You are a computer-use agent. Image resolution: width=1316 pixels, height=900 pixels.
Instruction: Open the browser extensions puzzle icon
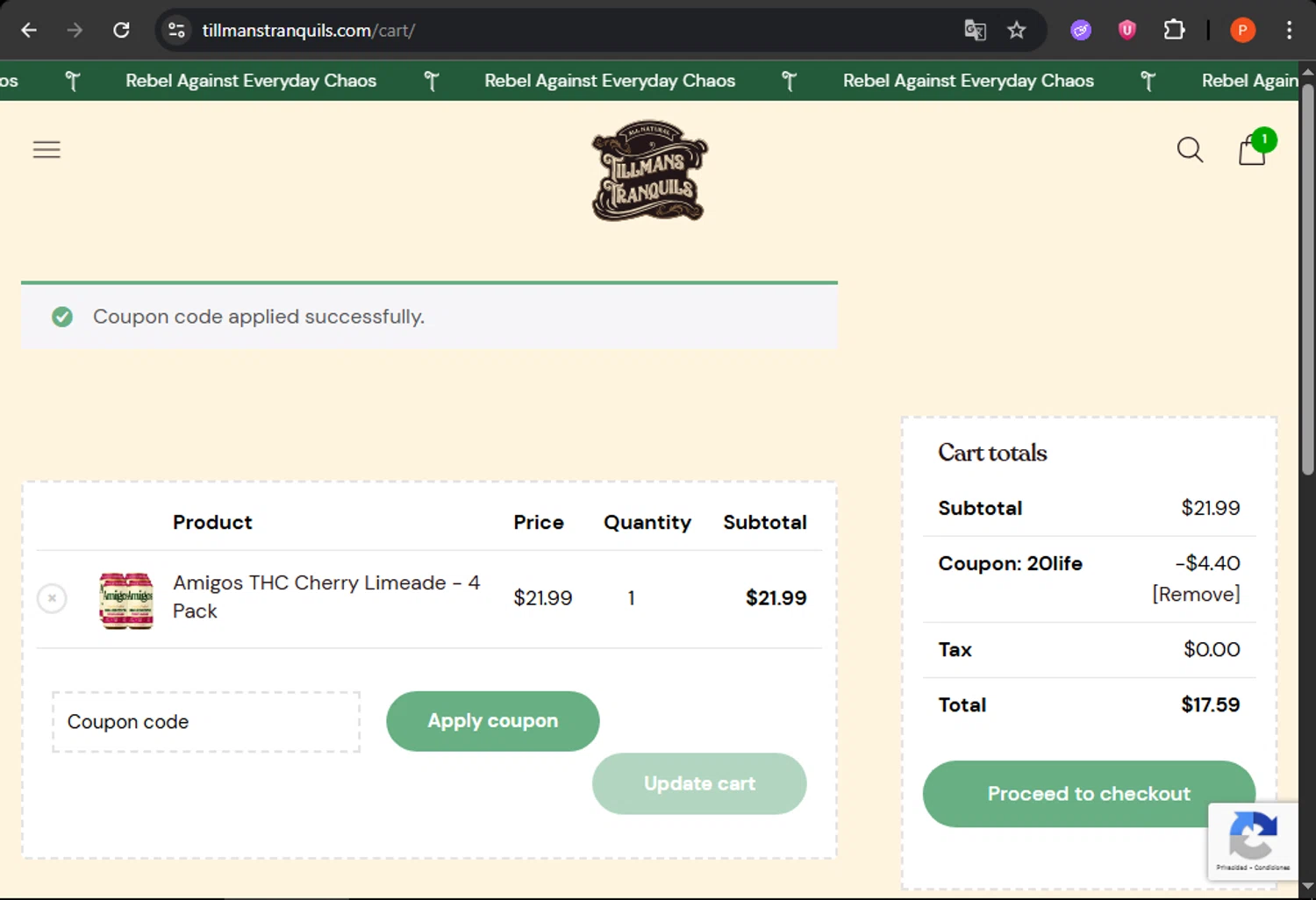[1174, 30]
